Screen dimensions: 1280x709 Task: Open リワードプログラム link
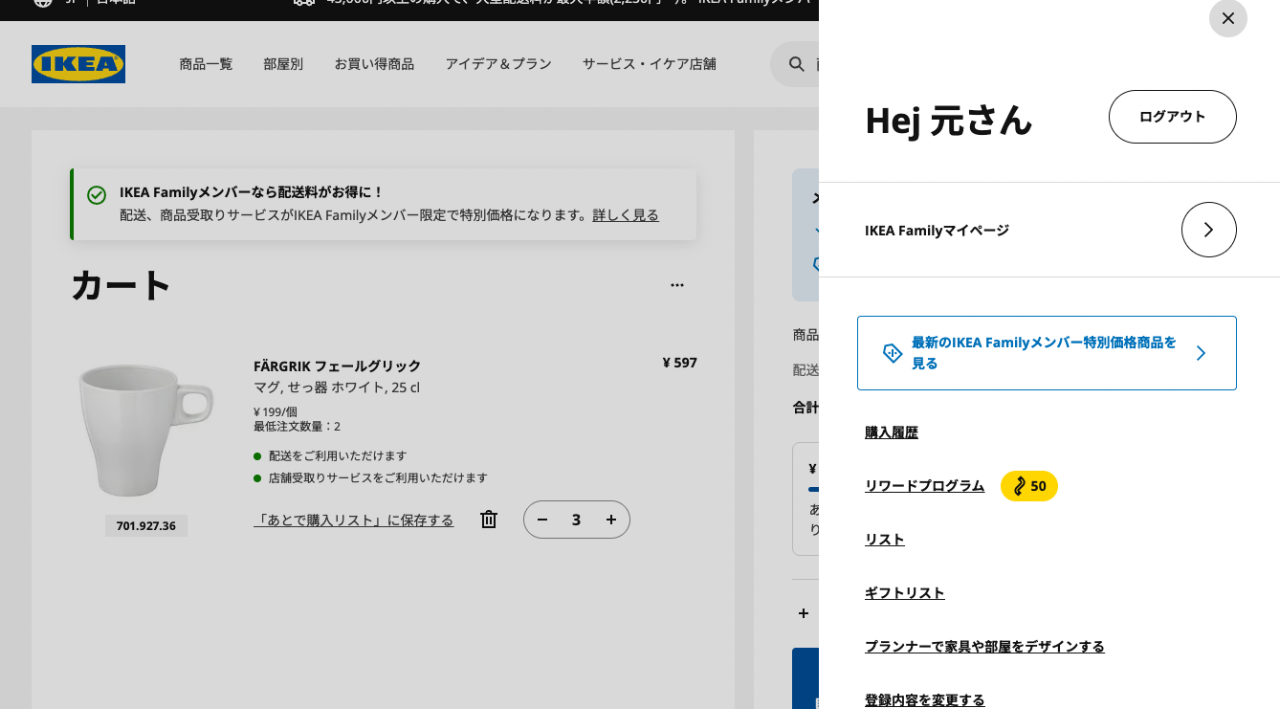[x=924, y=486]
